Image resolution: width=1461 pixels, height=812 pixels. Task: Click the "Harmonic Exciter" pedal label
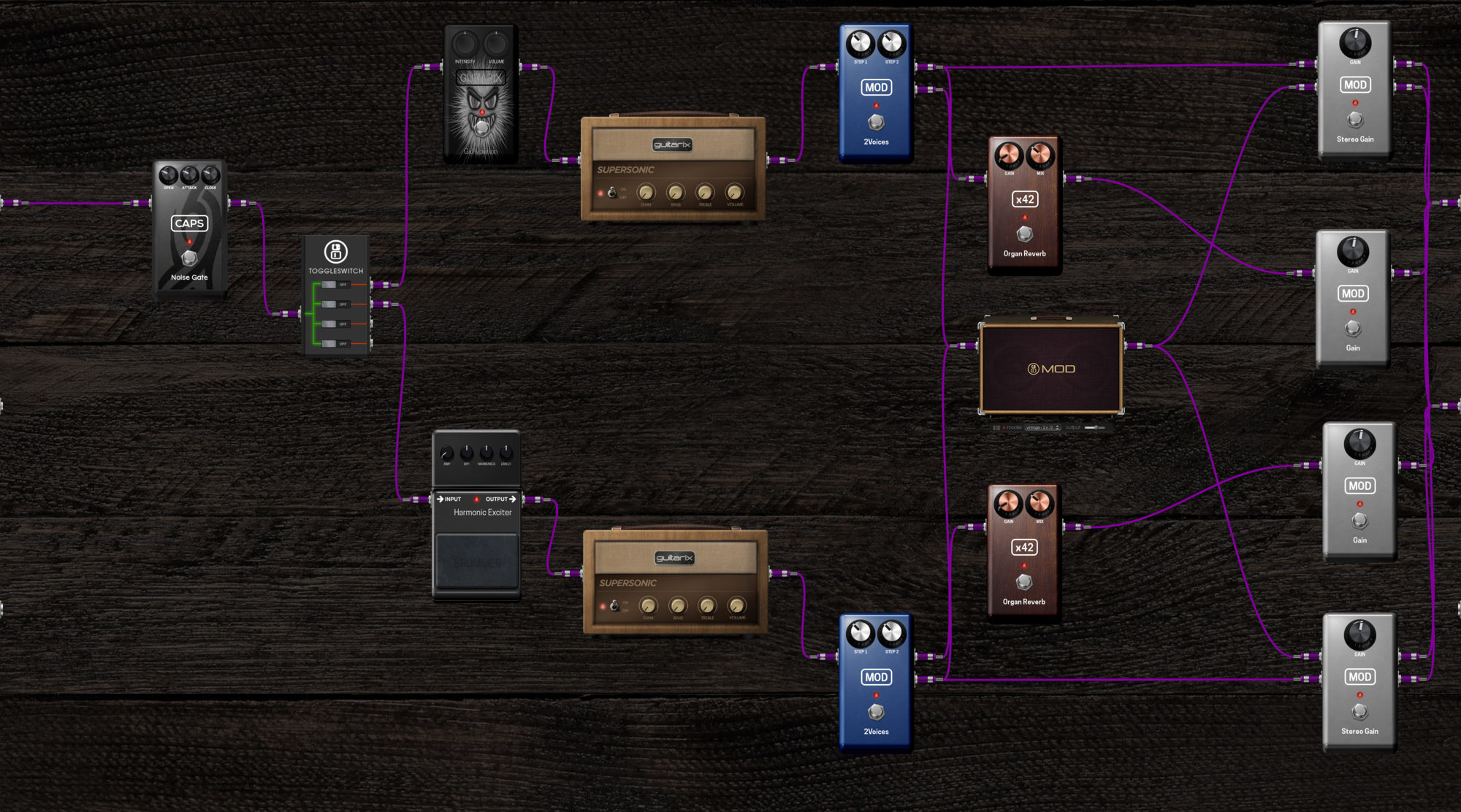(483, 513)
